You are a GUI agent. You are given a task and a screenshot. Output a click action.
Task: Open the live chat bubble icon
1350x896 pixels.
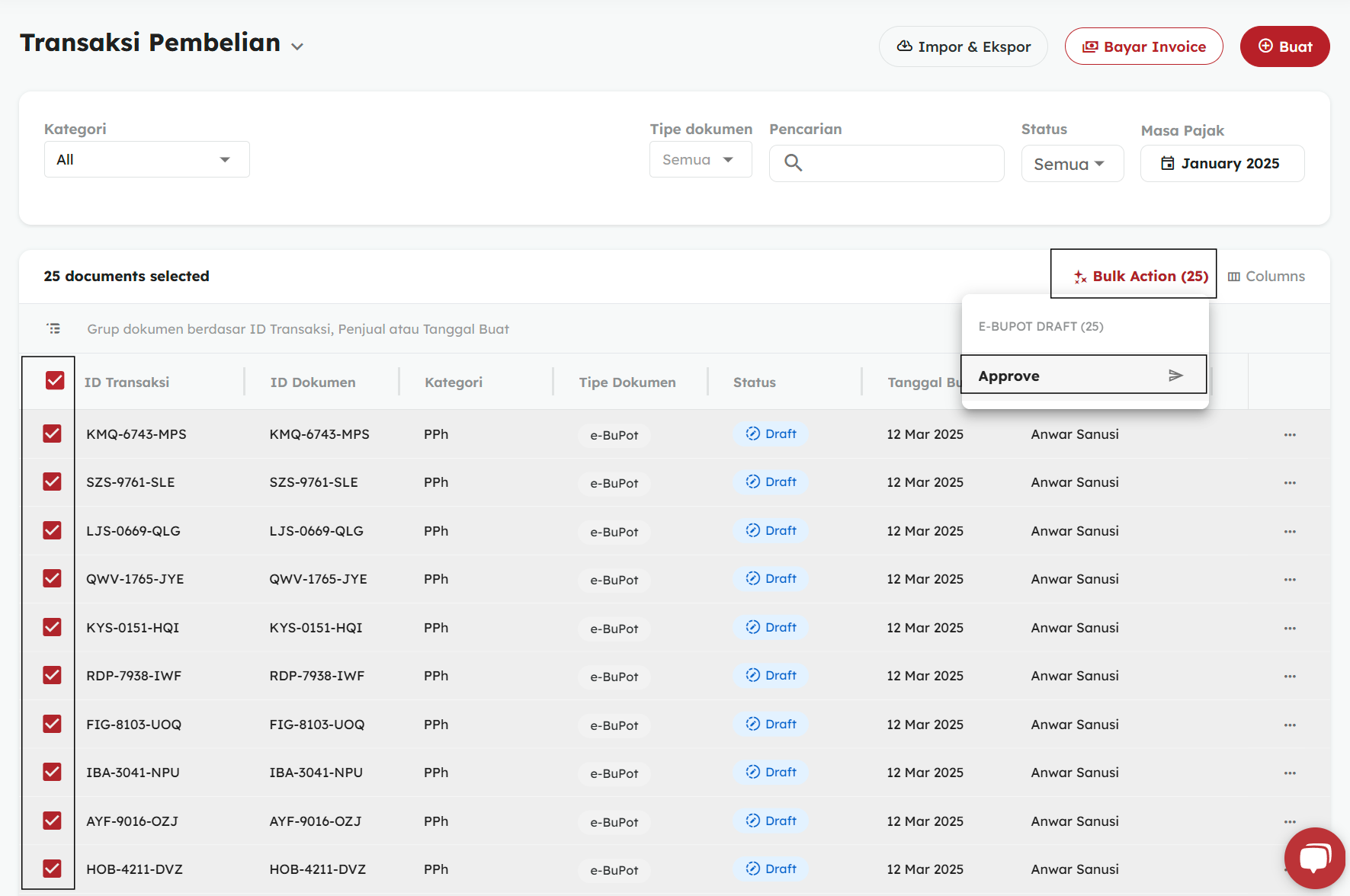1314,857
